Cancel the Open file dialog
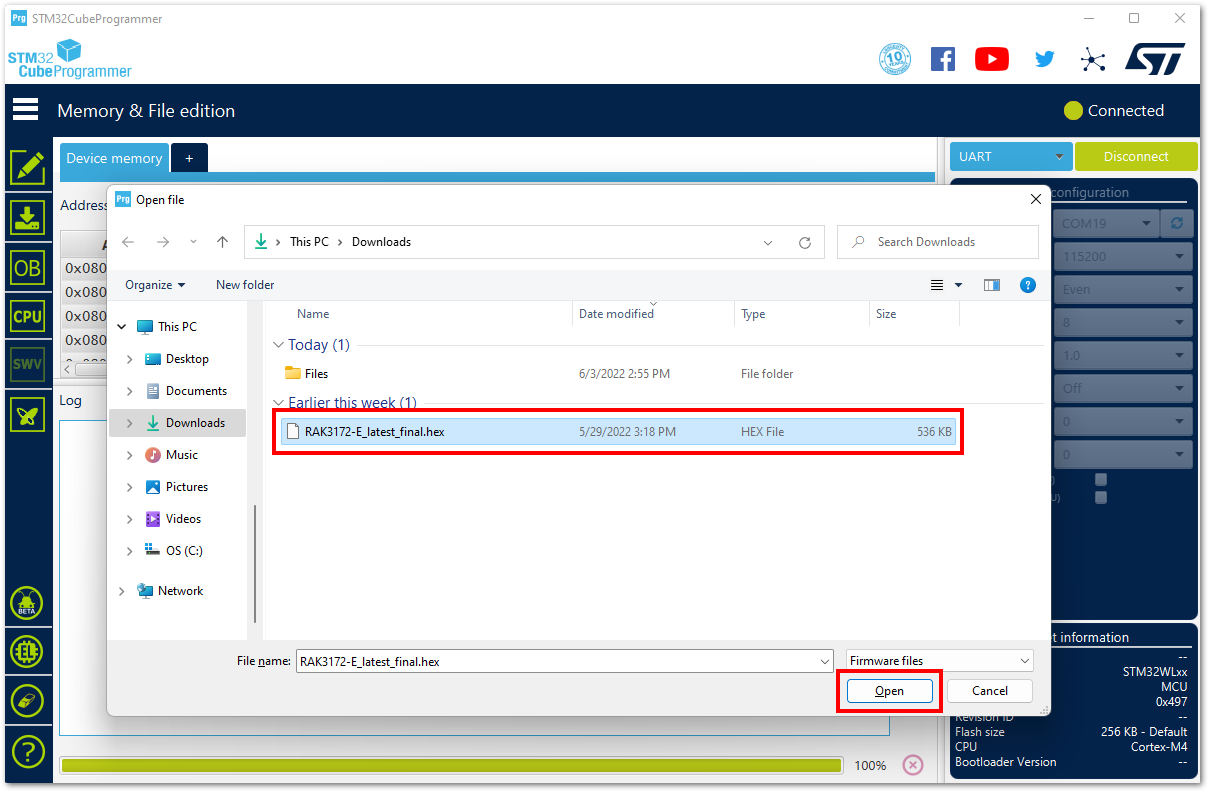The image size is (1209, 792). [990, 691]
